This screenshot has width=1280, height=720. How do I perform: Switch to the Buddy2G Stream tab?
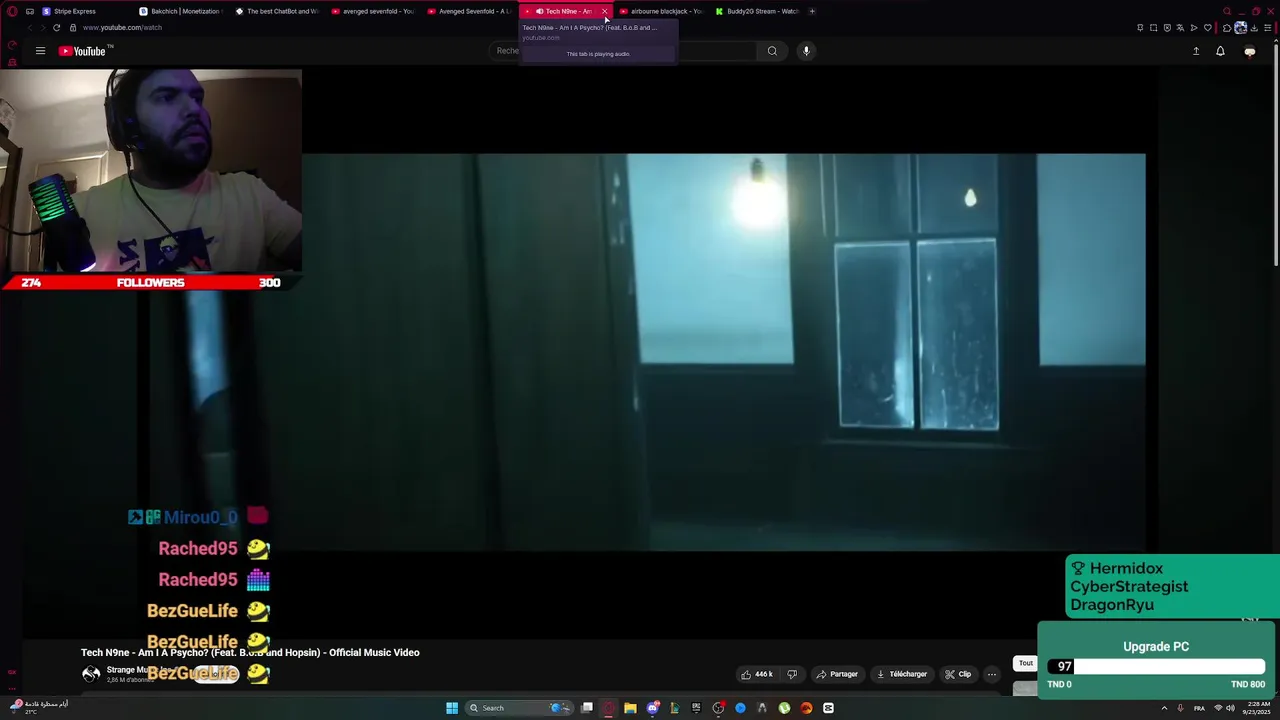click(756, 11)
